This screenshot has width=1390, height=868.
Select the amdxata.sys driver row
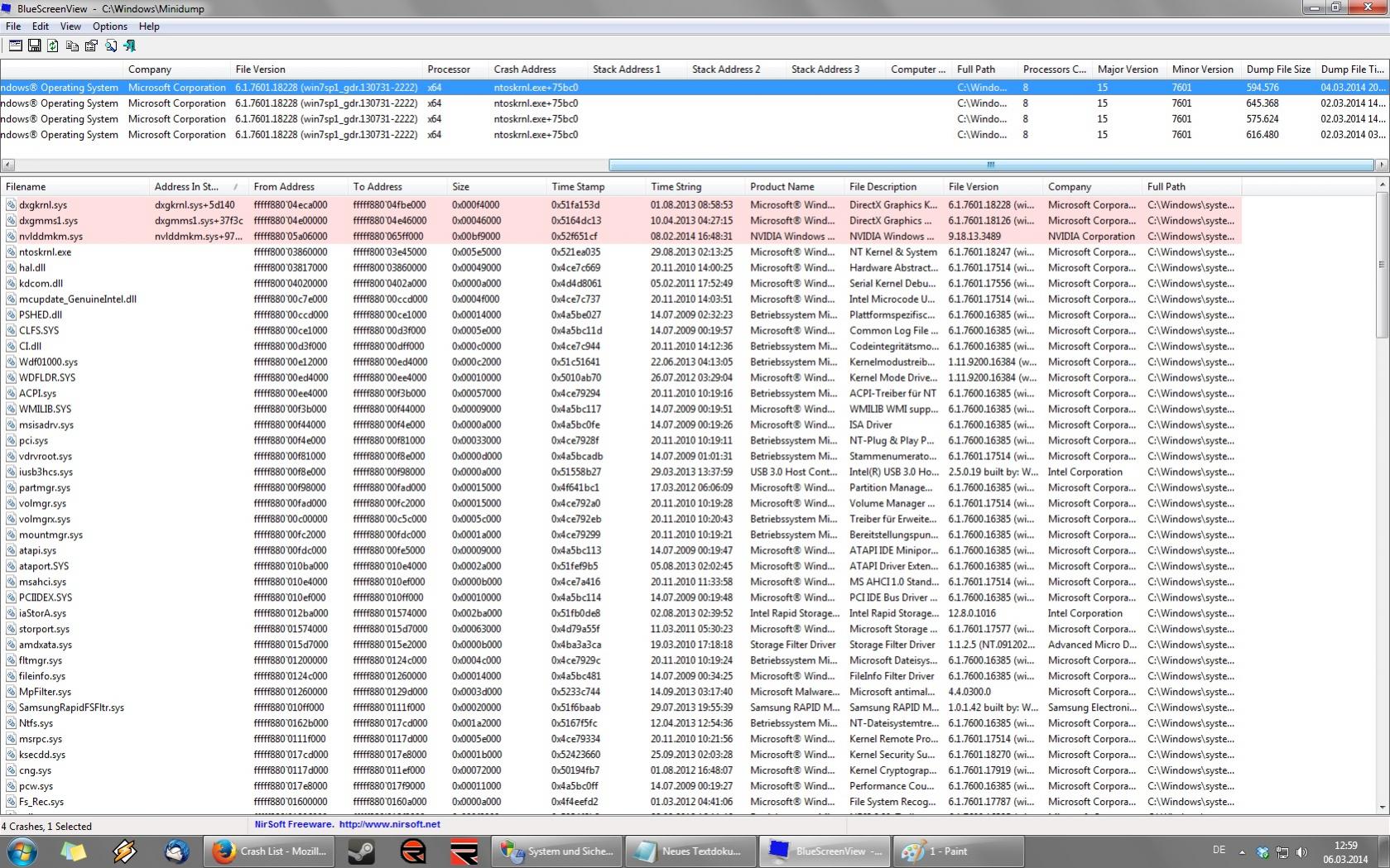(621, 645)
